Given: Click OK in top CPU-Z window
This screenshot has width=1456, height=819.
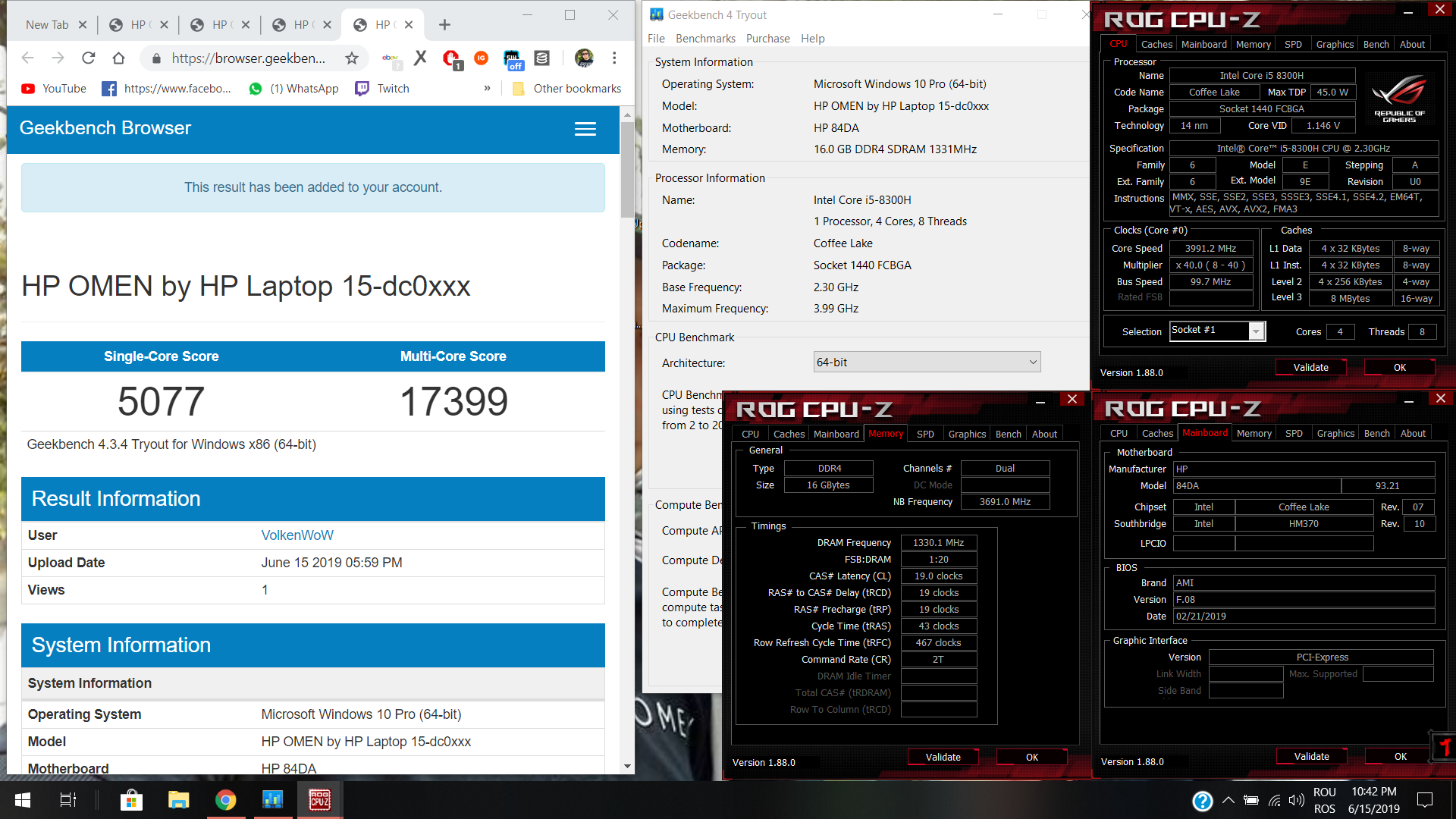Looking at the screenshot, I should 1399,368.
